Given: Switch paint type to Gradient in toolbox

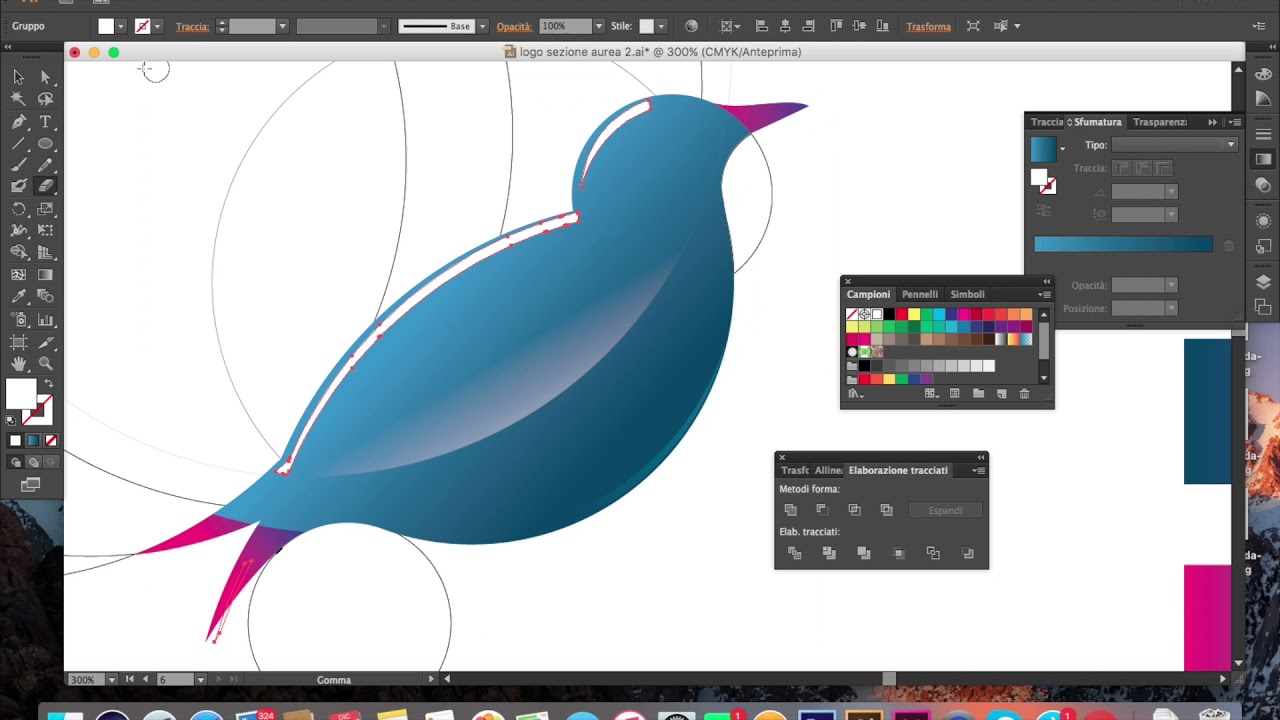Looking at the screenshot, I should [x=33, y=441].
